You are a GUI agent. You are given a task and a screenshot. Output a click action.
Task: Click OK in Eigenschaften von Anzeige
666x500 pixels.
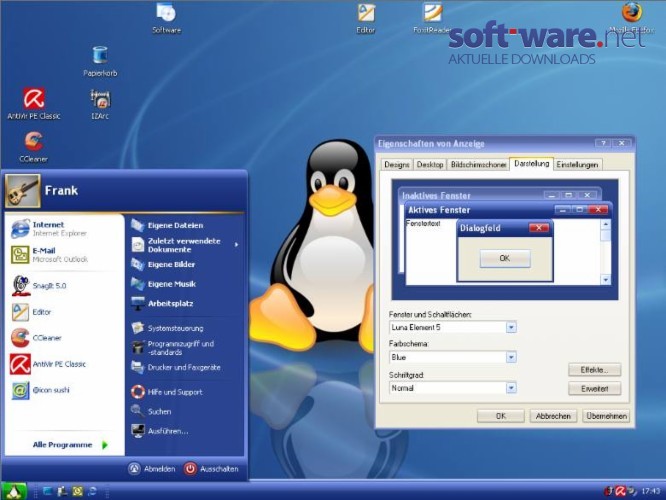click(x=501, y=416)
